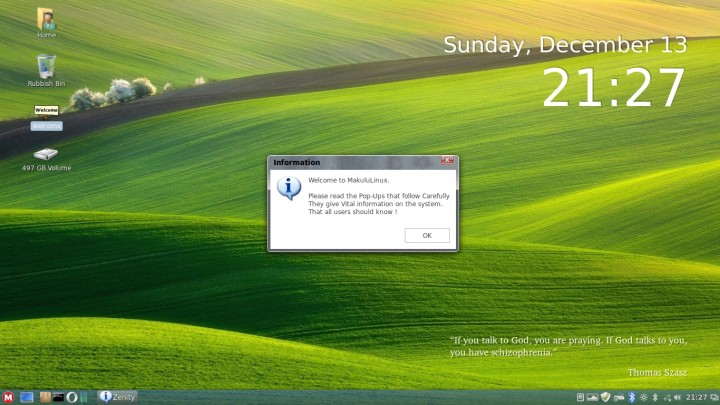
Task: Activate the Zenity taskbar window button
Action: (x=117, y=397)
